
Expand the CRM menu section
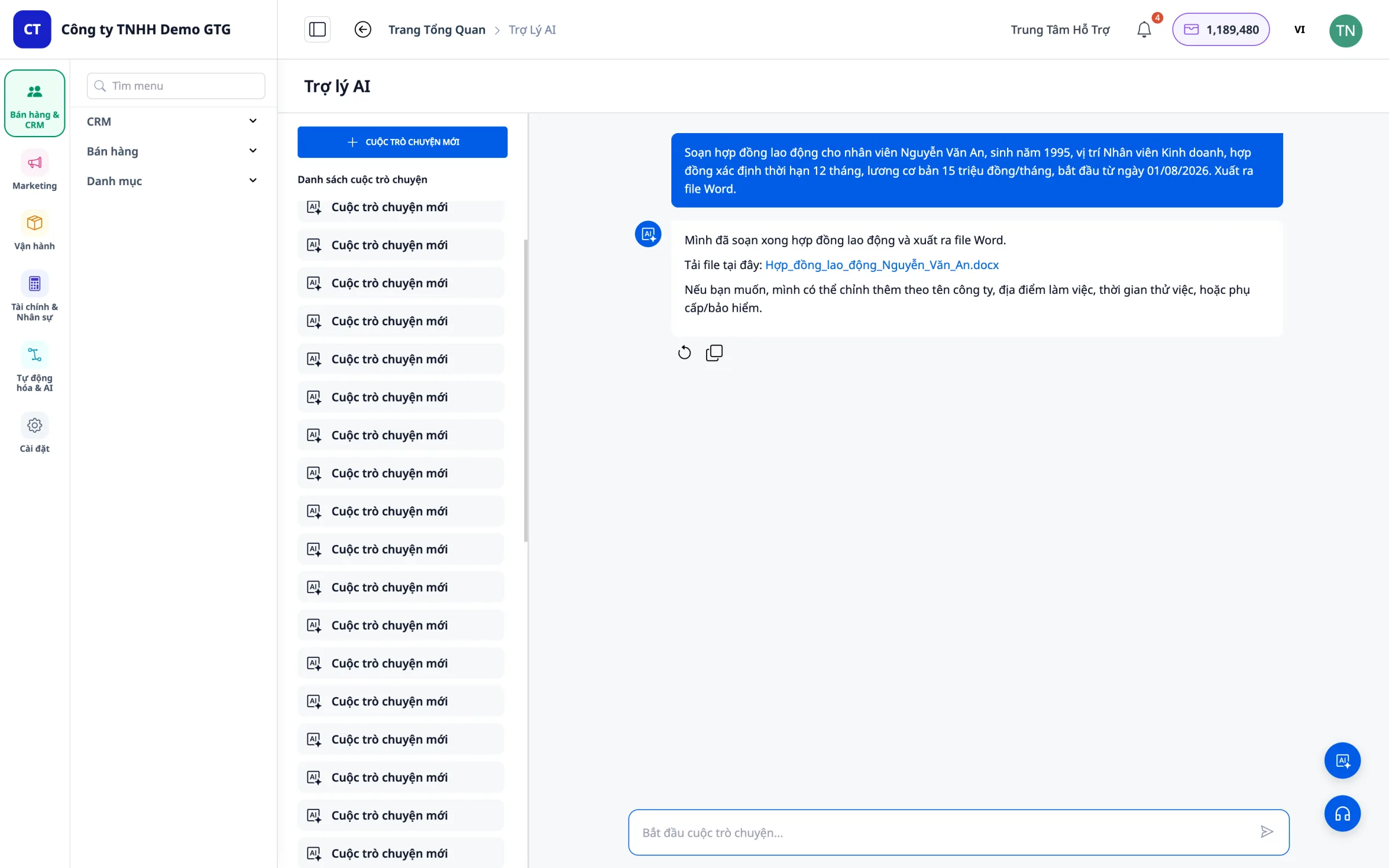(172, 122)
